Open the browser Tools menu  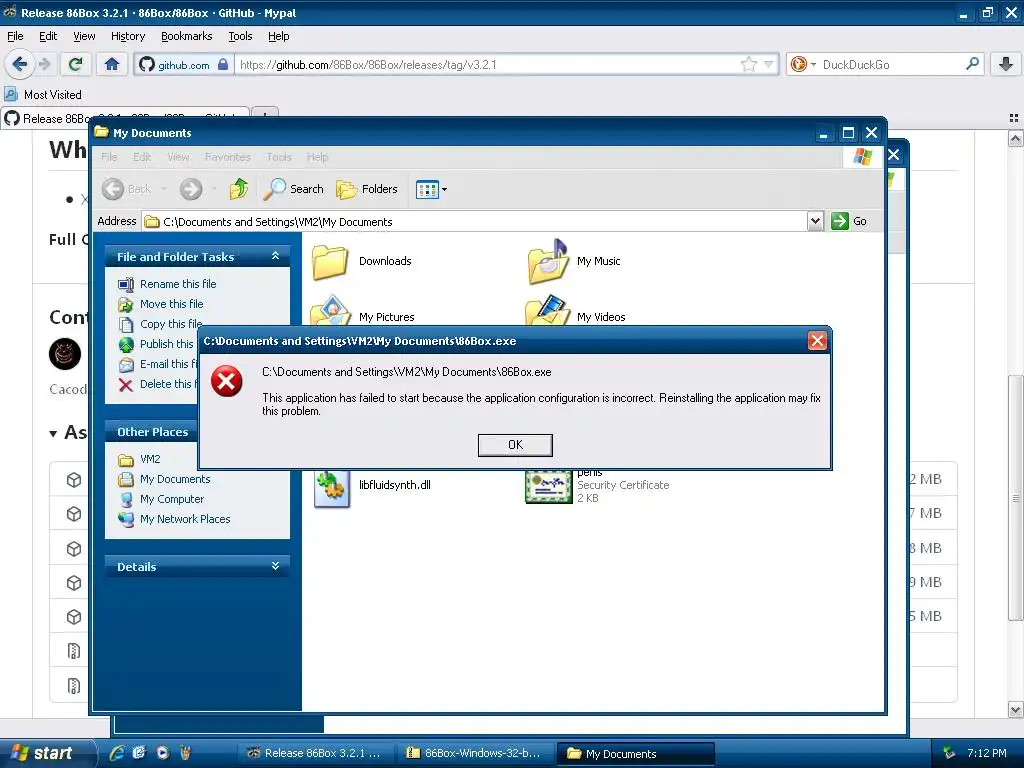[240, 36]
